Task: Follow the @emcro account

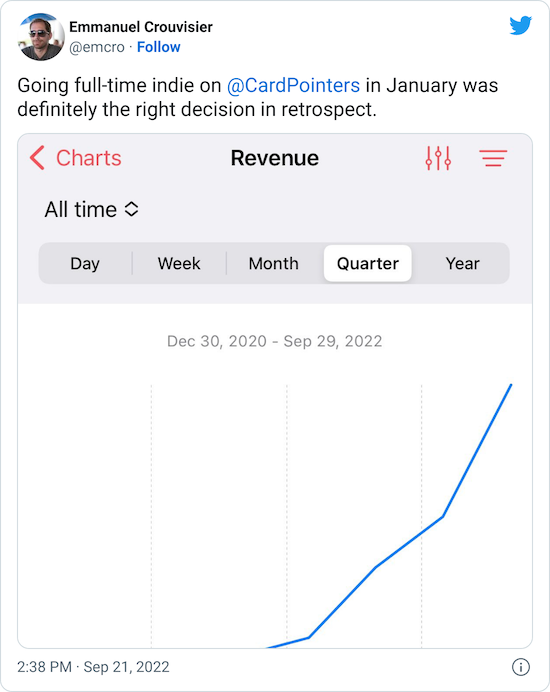Action: coord(158,47)
